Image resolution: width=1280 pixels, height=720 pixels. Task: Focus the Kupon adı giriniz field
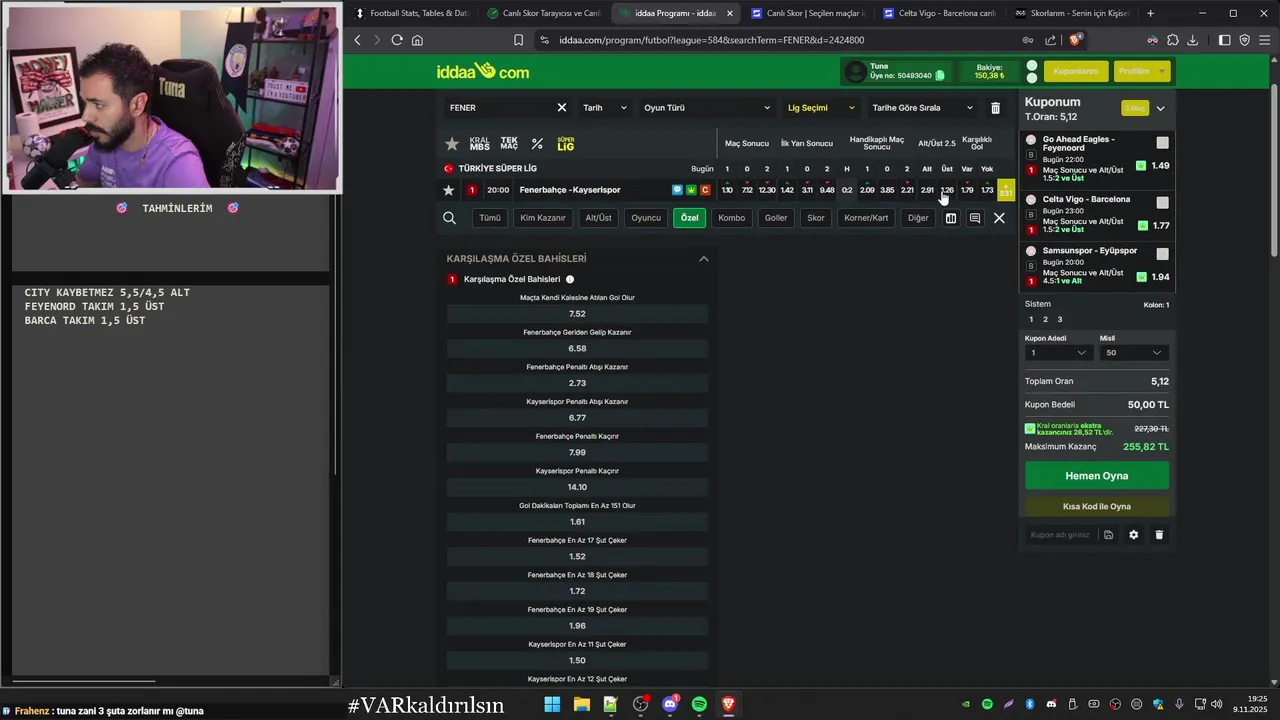(1060, 535)
